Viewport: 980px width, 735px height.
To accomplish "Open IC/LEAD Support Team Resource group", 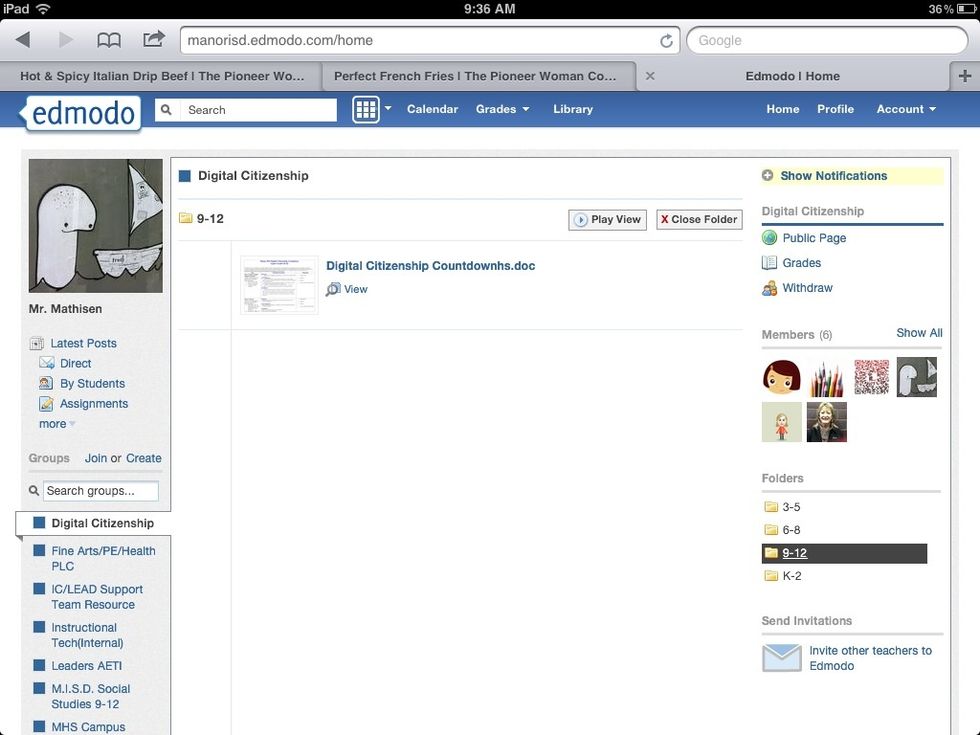I will click(97, 597).
